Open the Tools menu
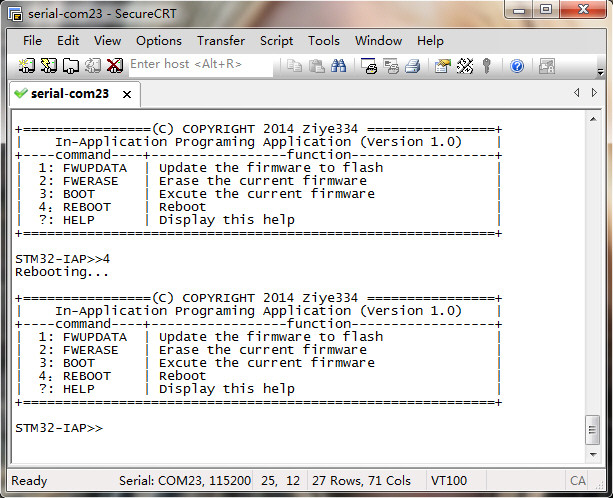The width and height of the screenshot is (613, 498). [324, 41]
